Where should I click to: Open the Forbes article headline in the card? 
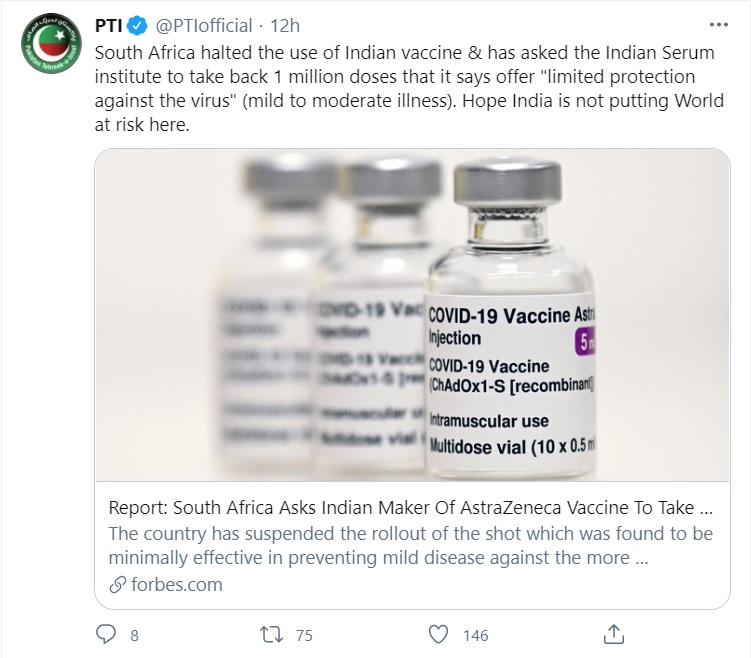[x=410, y=506]
